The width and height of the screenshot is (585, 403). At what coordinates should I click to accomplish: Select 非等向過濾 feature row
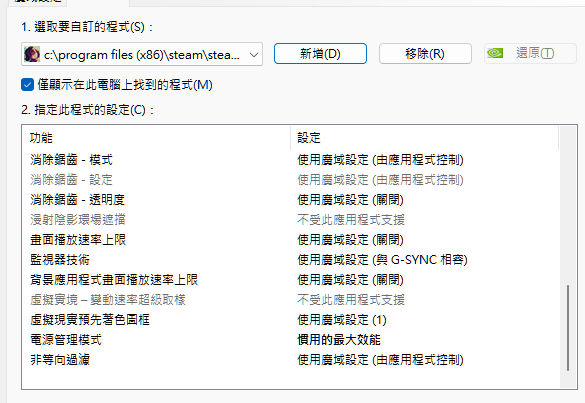[291, 360]
